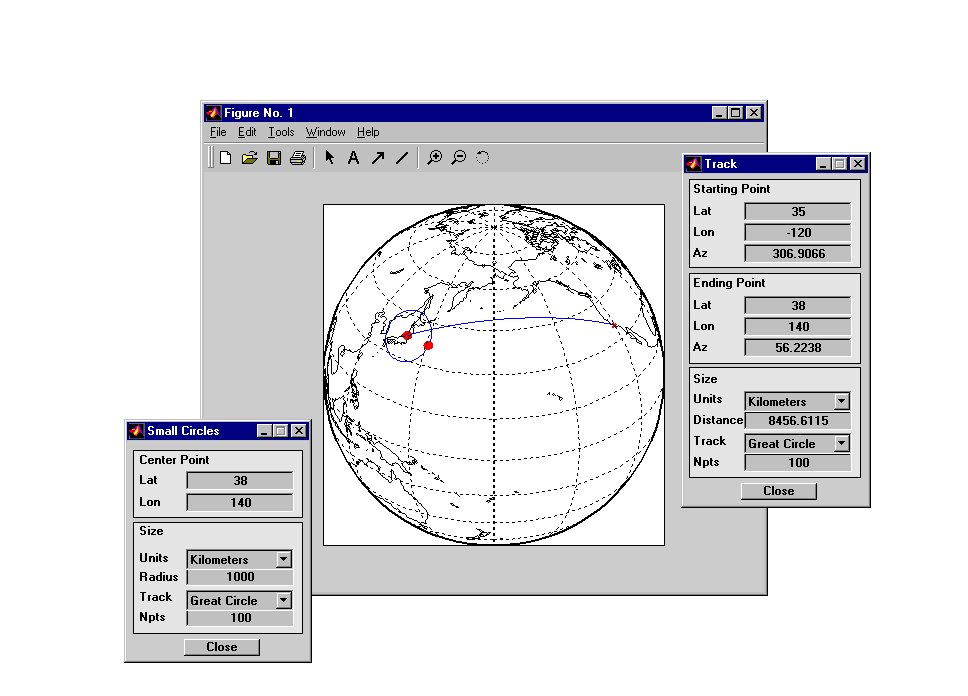Save the figure using the floppy disk icon
Image resolution: width=968 pixels, height=696 pixels.
point(273,158)
